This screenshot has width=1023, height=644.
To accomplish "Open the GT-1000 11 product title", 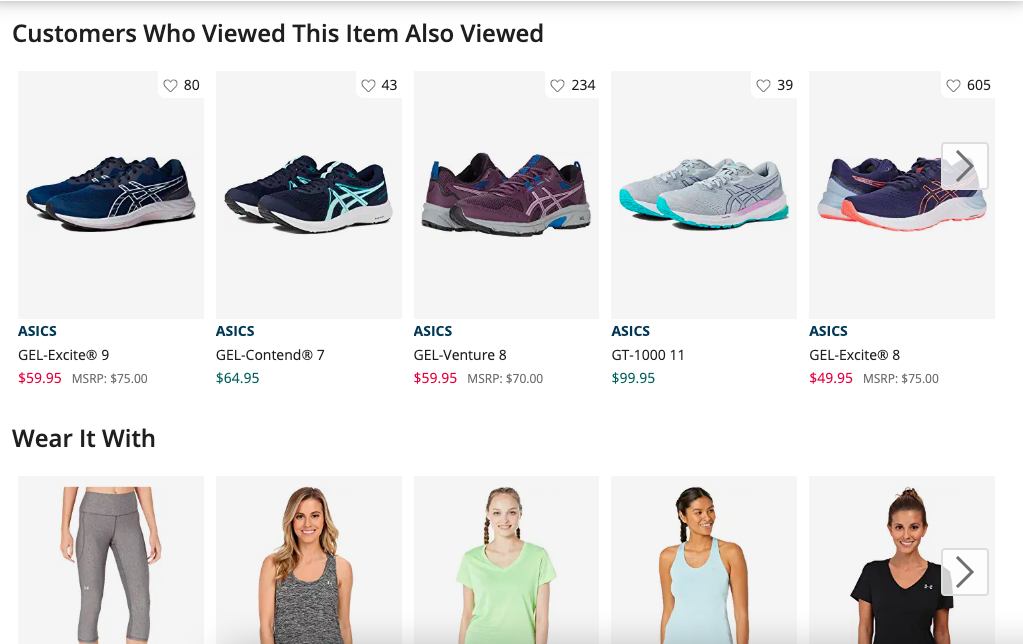I will tap(648, 355).
